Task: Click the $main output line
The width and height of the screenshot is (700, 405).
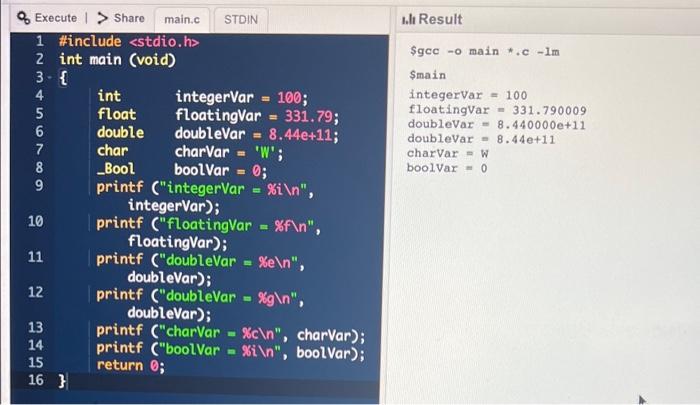Action: (x=428, y=75)
